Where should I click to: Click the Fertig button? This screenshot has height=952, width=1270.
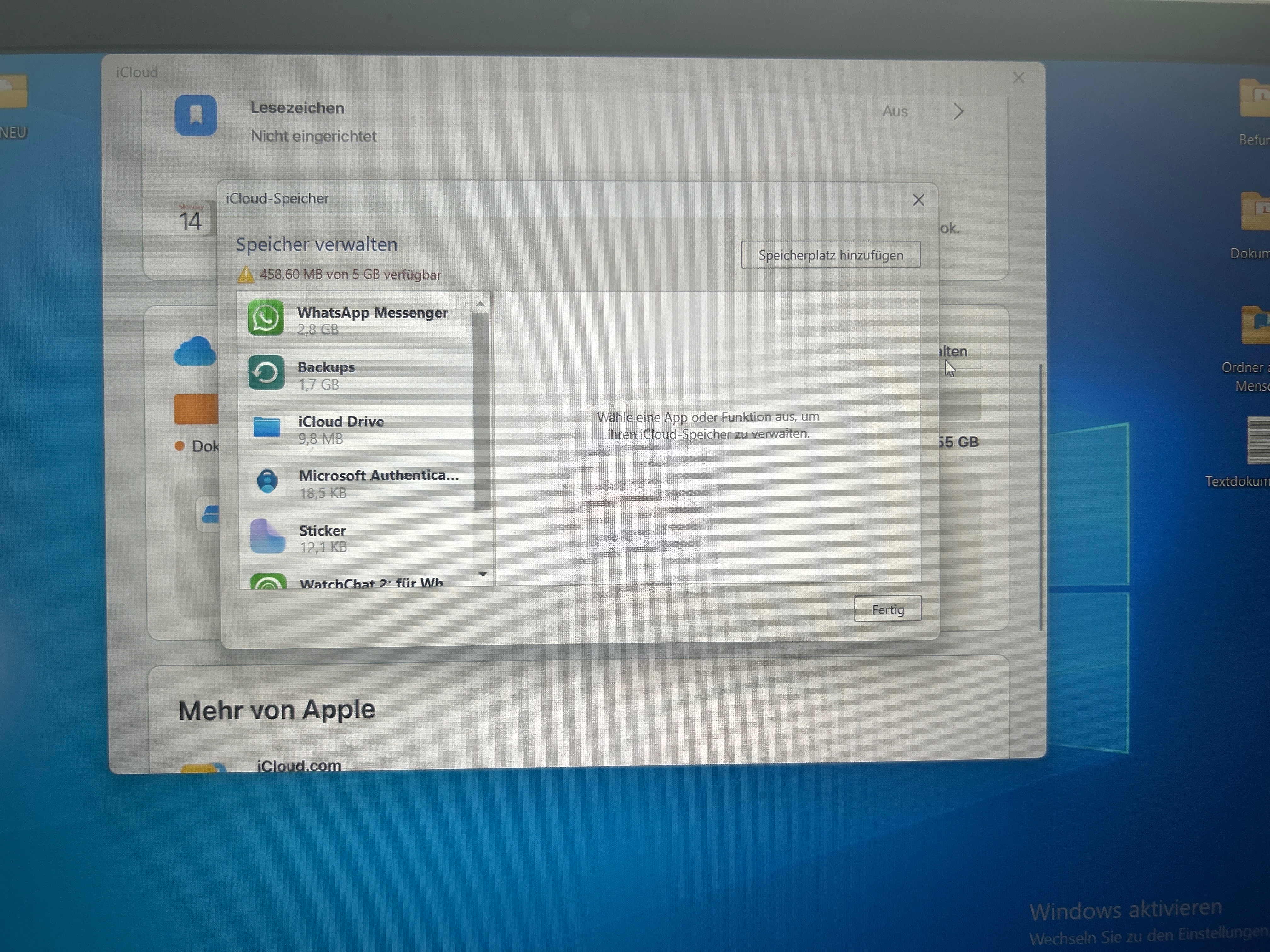click(x=887, y=609)
